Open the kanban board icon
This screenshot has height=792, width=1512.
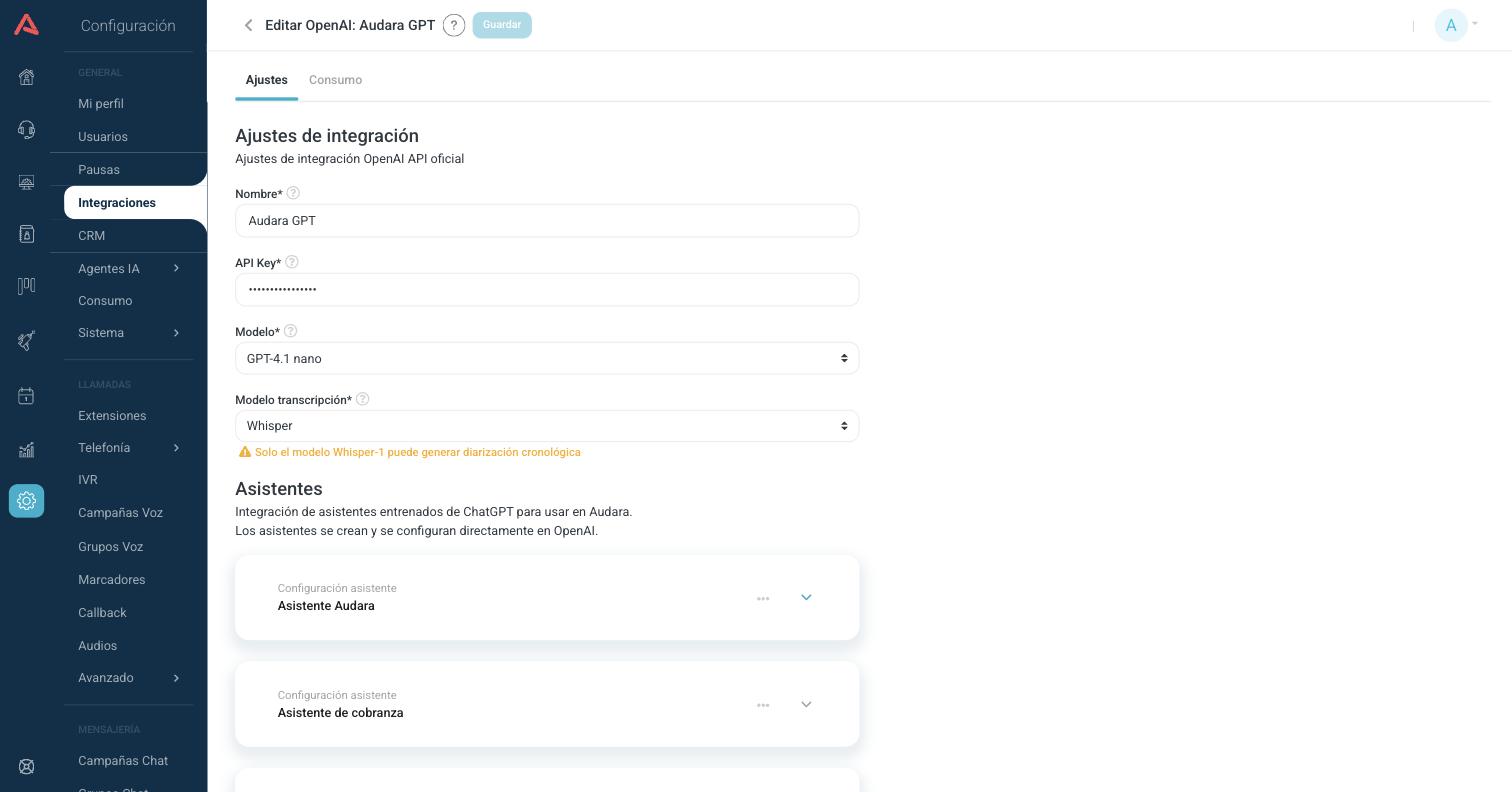(27, 286)
